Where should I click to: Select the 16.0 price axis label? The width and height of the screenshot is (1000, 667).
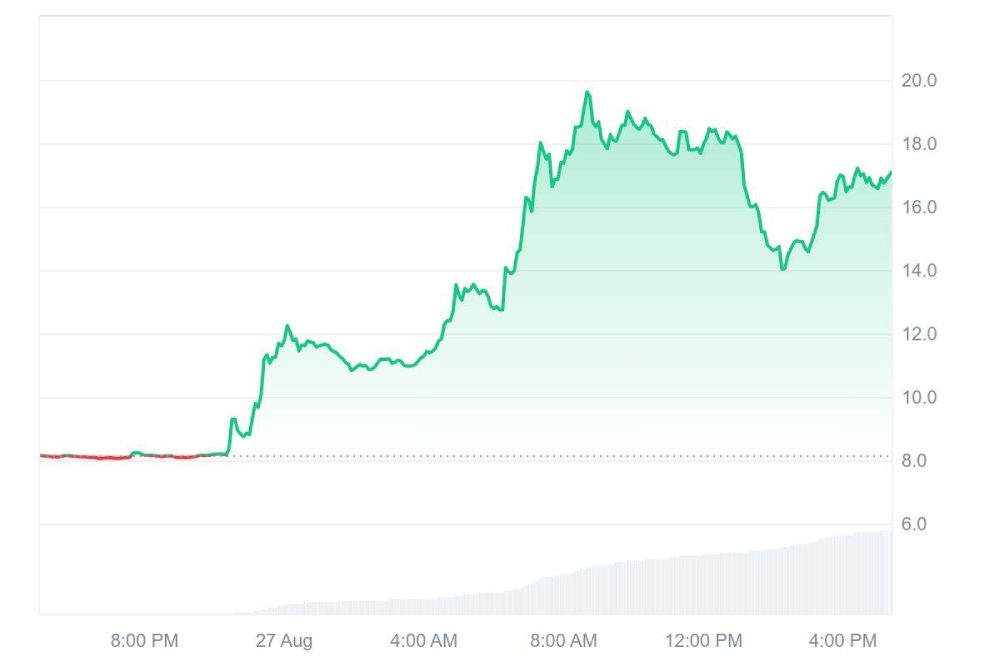(x=918, y=208)
